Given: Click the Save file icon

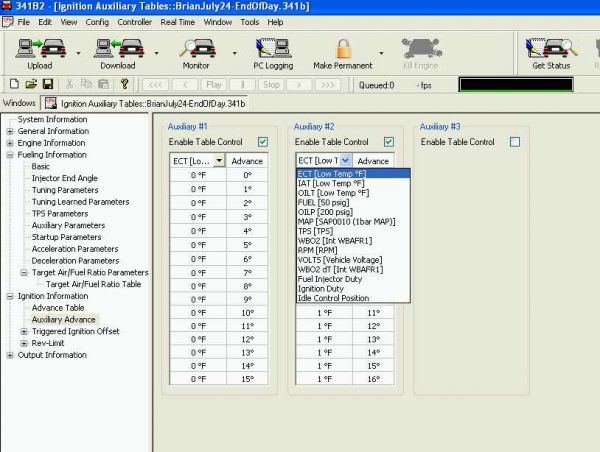Looking at the screenshot, I should tap(46, 85).
